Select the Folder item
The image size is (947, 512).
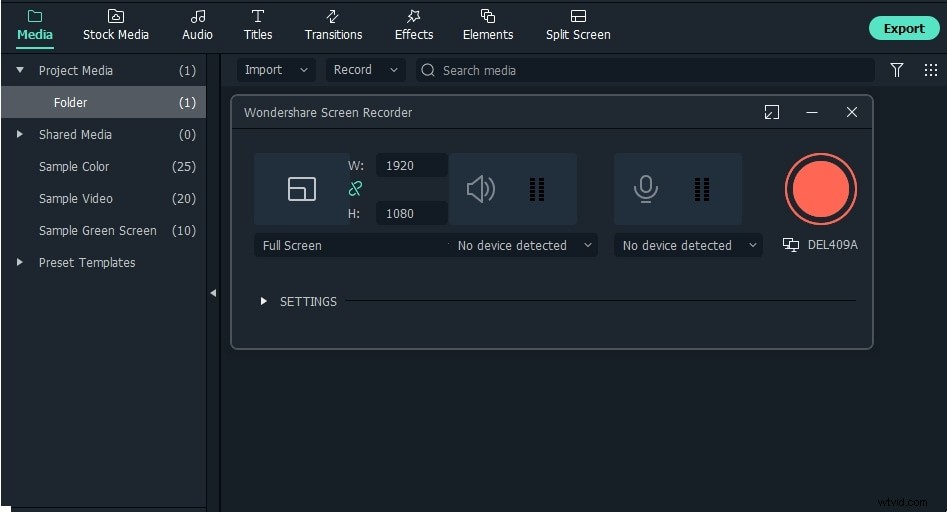pyautogui.click(x=103, y=102)
